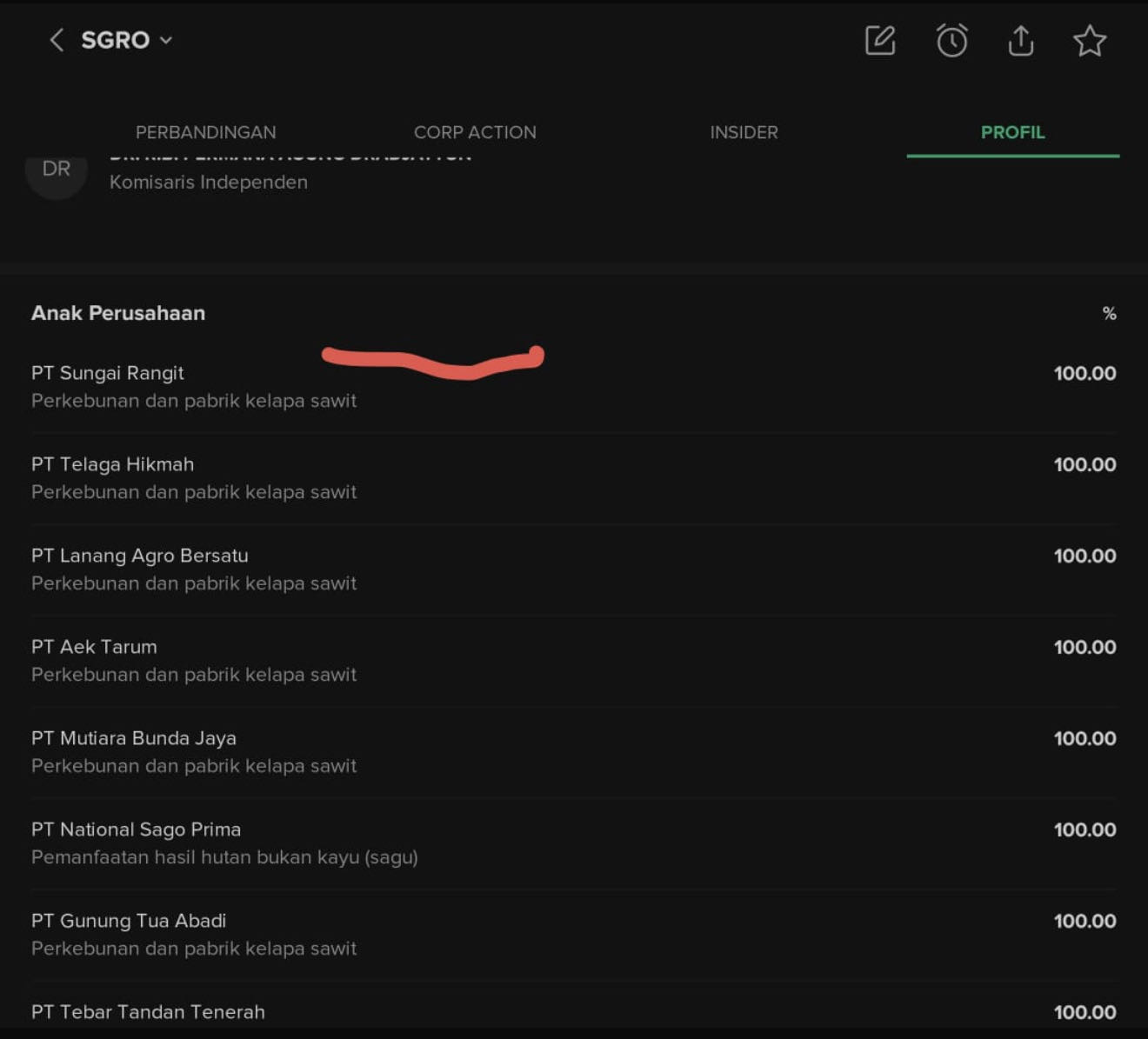The height and width of the screenshot is (1039, 1148).
Task: Open PT Mutiara Bunda Jaya entry
Action: click(x=134, y=738)
